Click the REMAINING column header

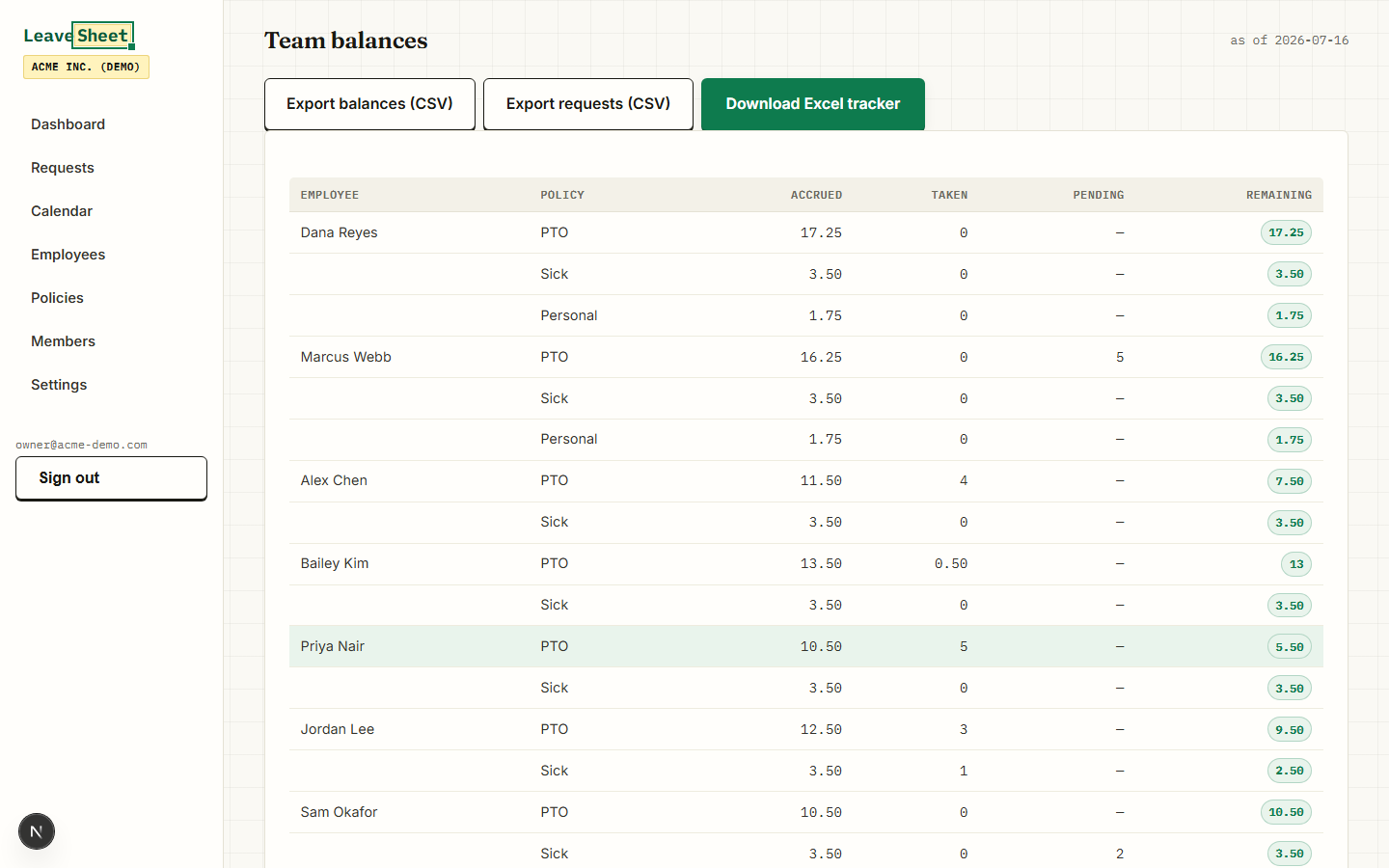[x=1278, y=195]
